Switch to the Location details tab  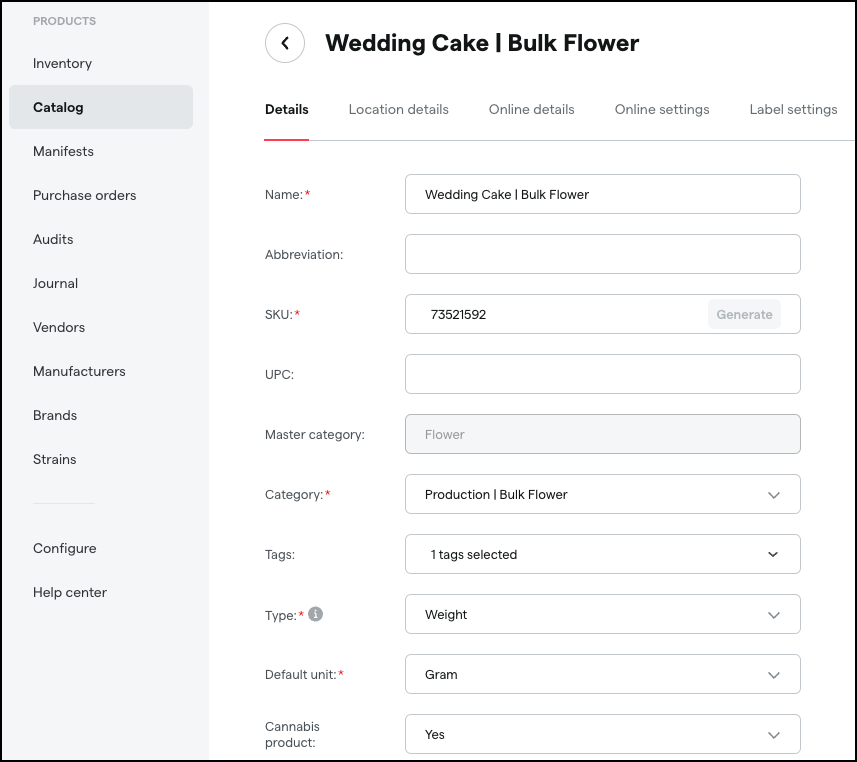tap(398, 109)
